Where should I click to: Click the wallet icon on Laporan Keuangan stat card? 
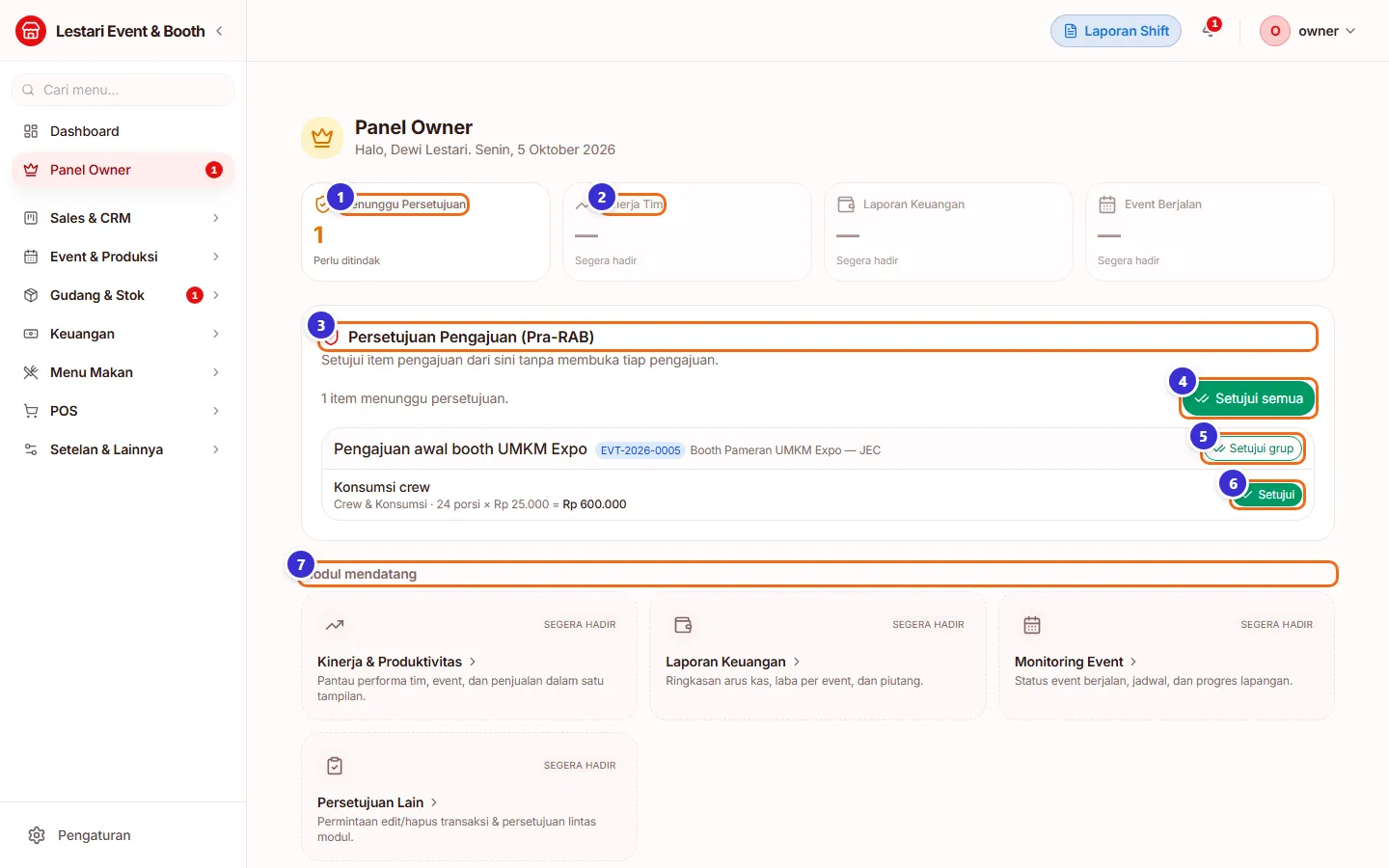pyautogui.click(x=846, y=204)
